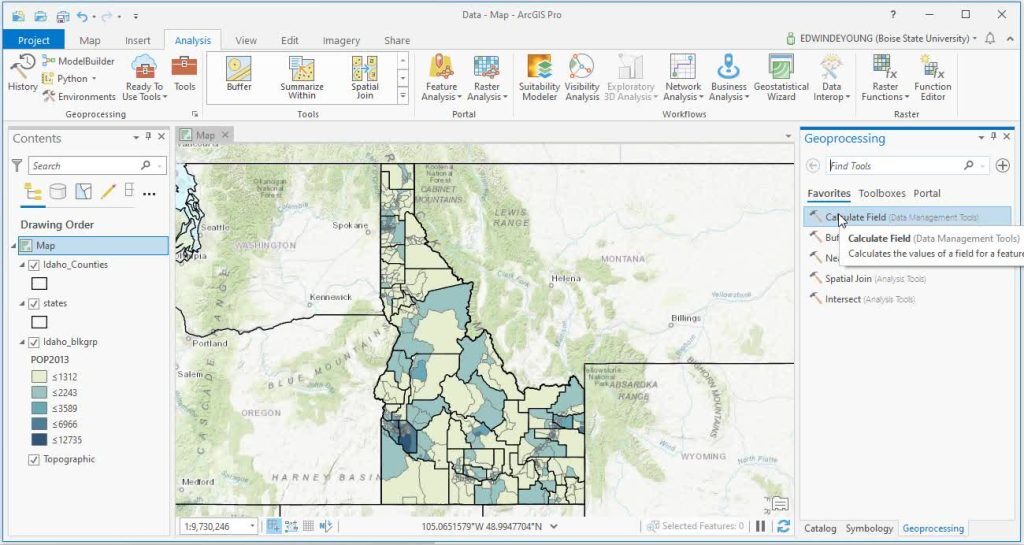The height and width of the screenshot is (545, 1024).
Task: Uncheck the states layer visibility
Action: point(34,304)
